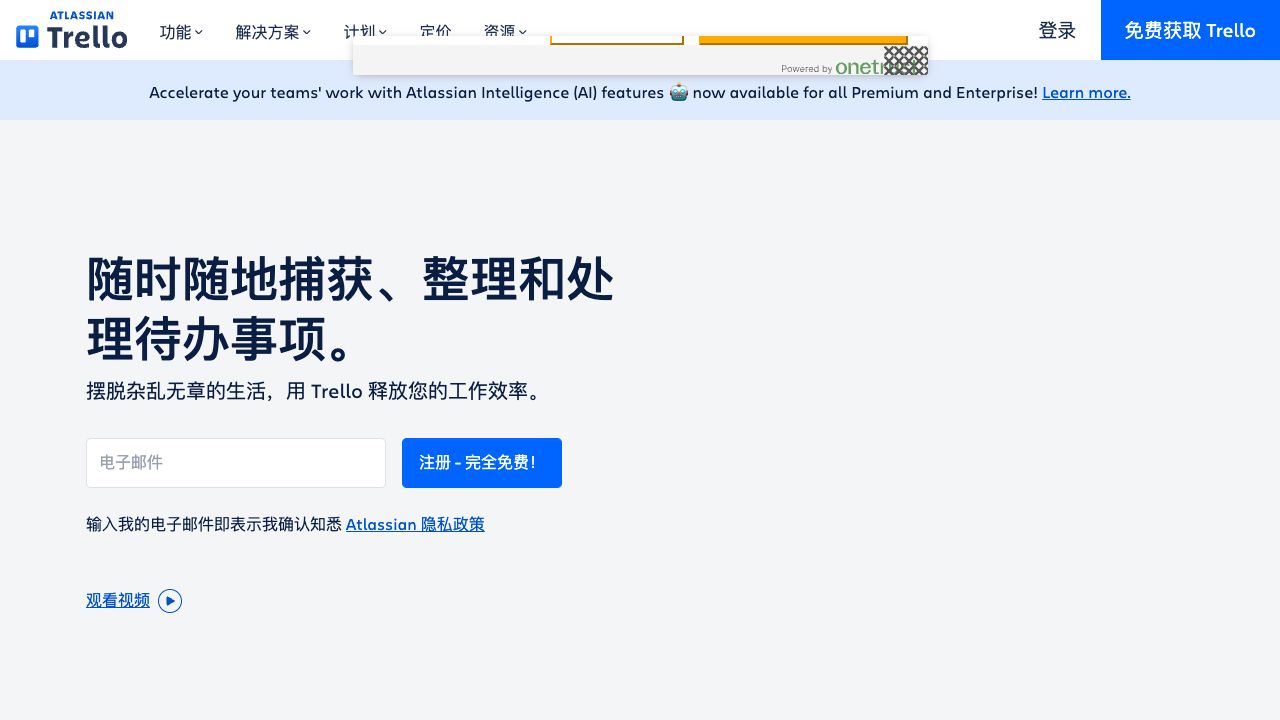The image size is (1280, 720).
Task: Click the robot emoji in the announcement banner
Action: point(678,93)
